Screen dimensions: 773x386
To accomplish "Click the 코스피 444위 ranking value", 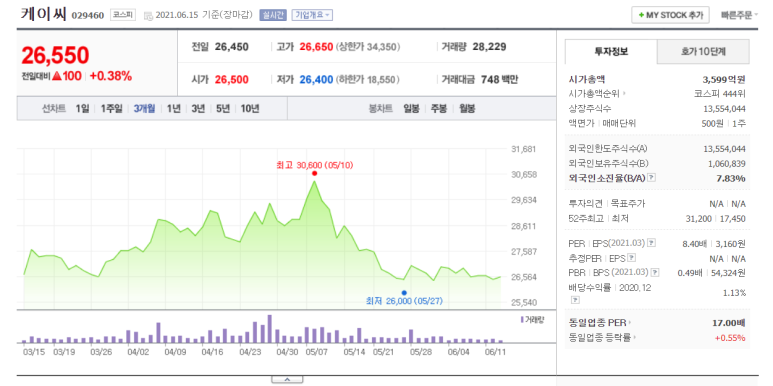I will (x=720, y=94).
